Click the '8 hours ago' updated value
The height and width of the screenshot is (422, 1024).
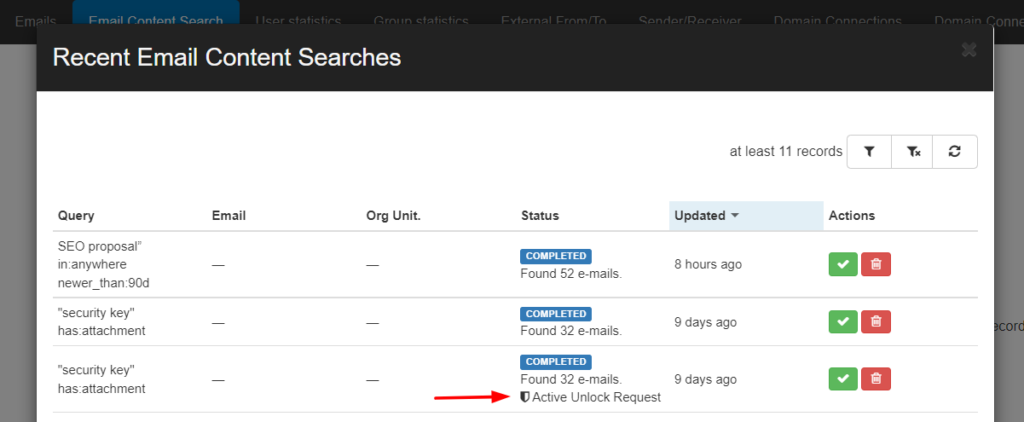click(708, 265)
